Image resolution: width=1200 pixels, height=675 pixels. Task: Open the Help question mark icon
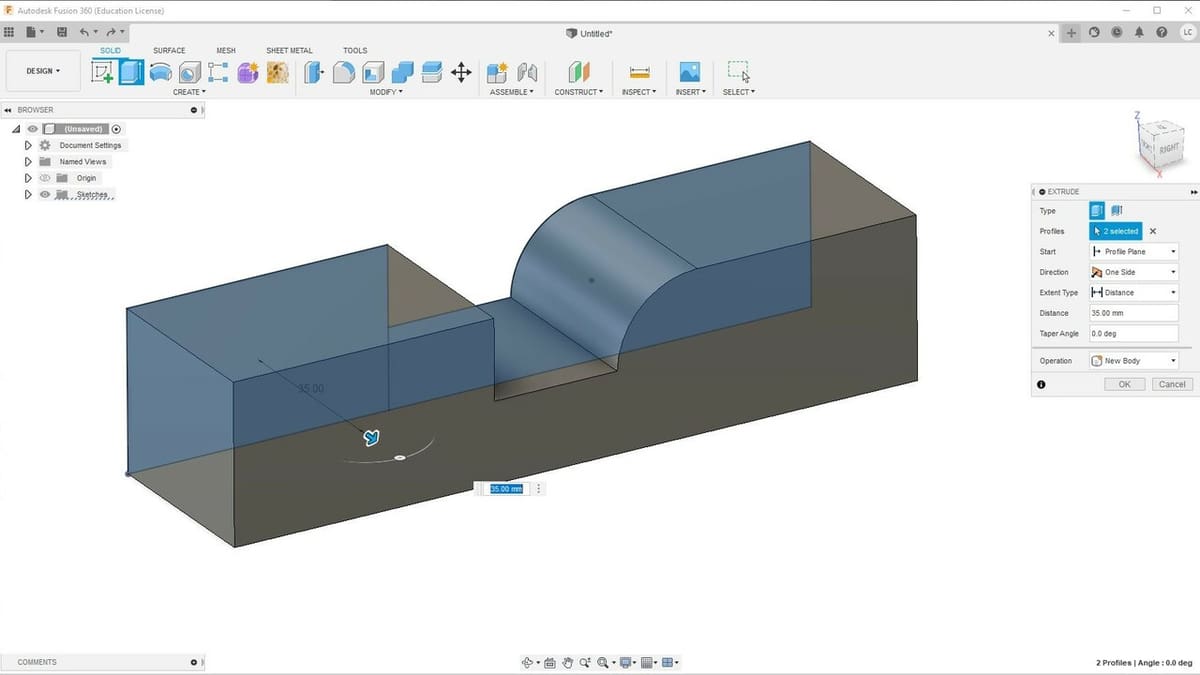click(1161, 32)
